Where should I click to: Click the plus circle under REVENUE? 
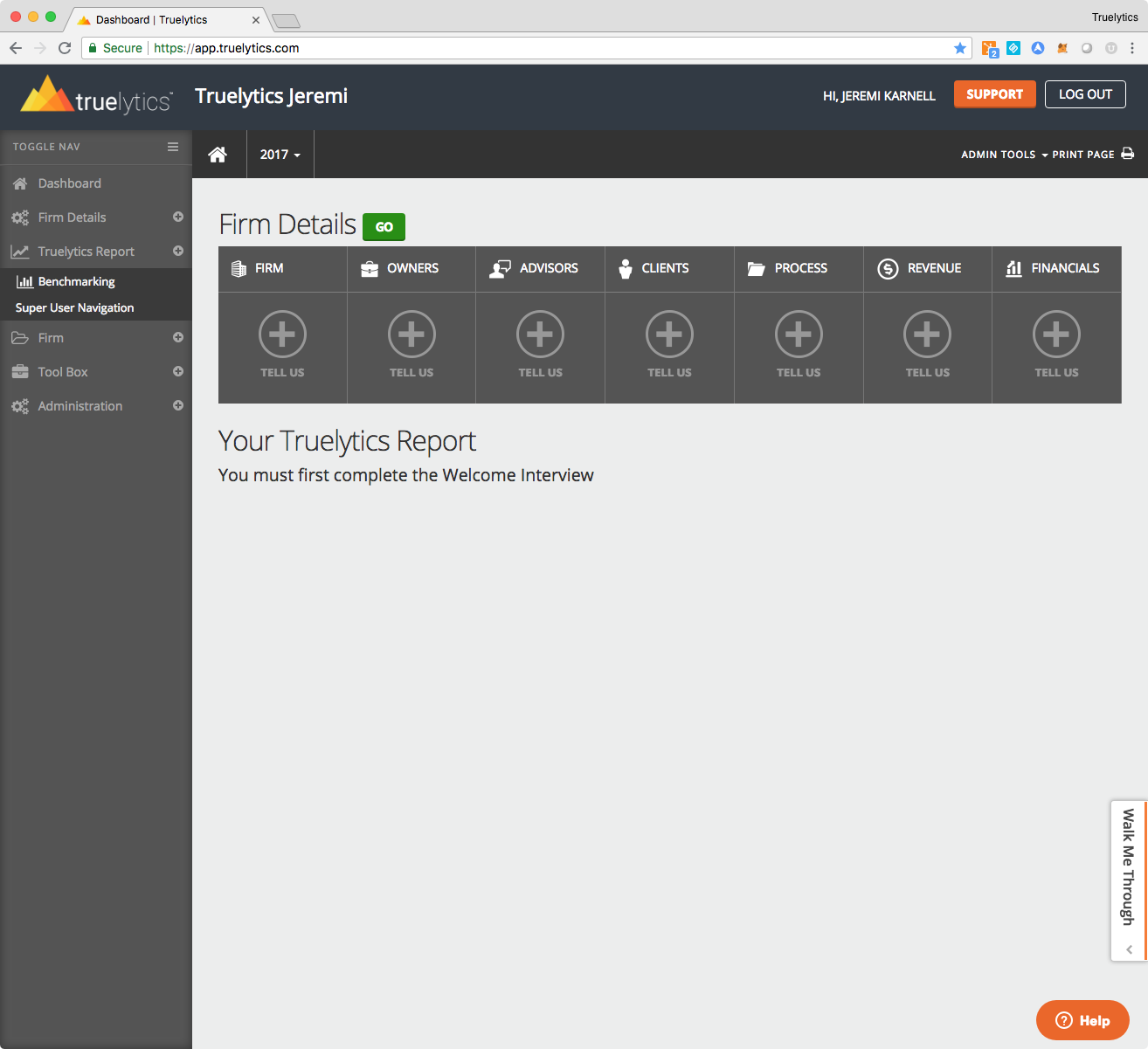click(x=928, y=334)
